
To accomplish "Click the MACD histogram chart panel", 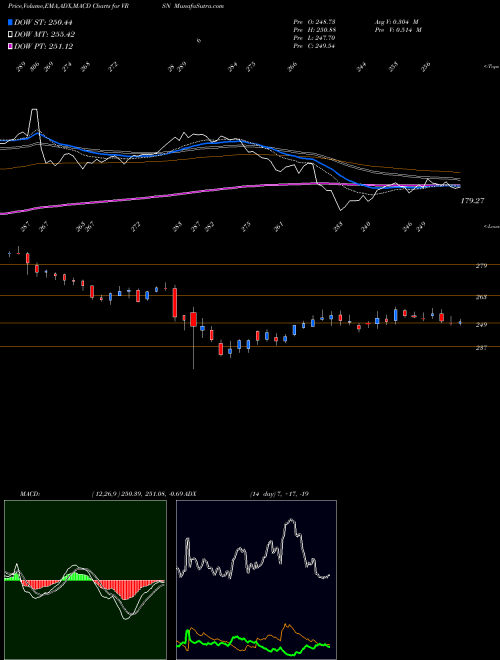I will click(x=85, y=580).
